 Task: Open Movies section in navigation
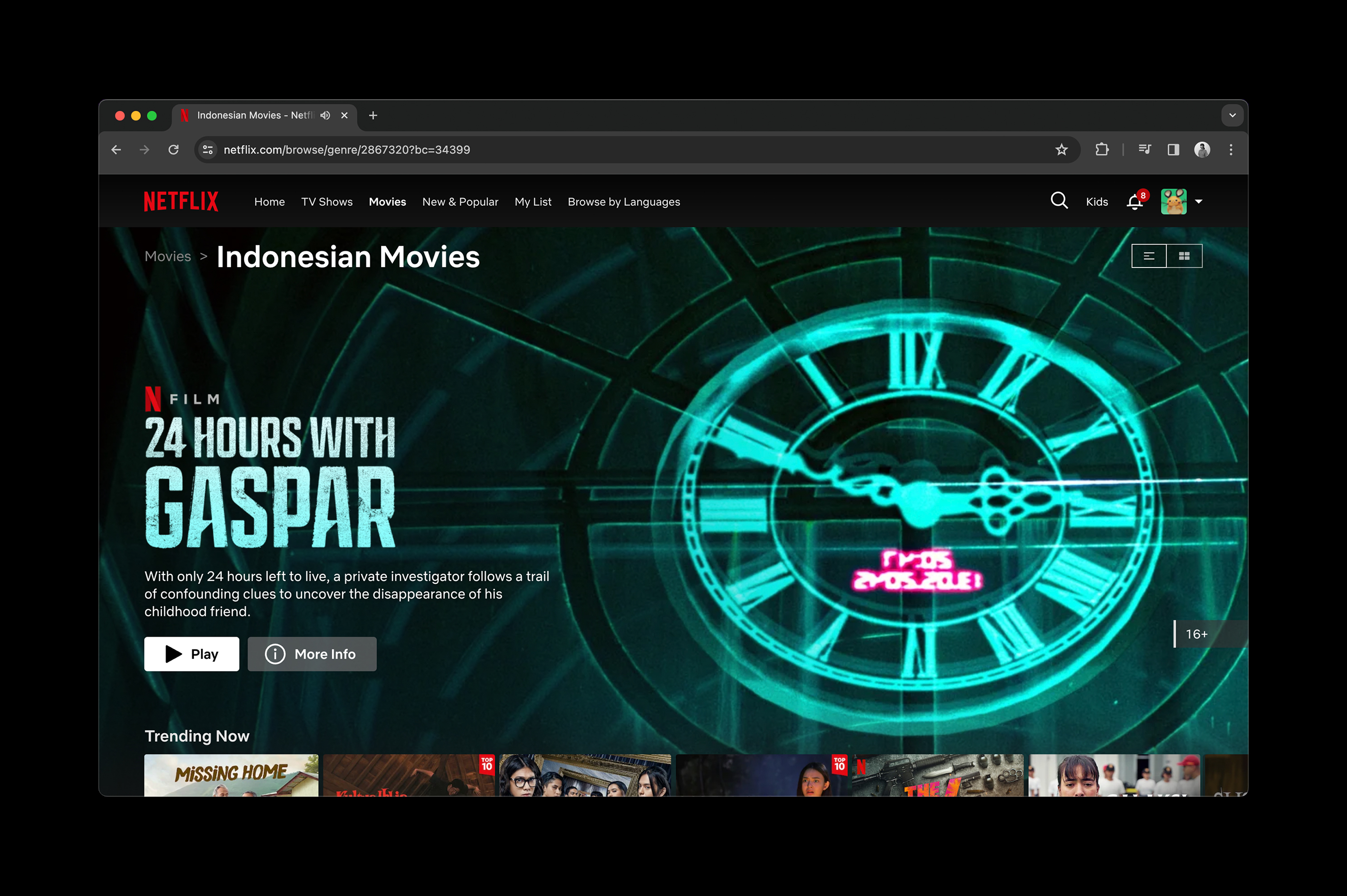tap(387, 202)
